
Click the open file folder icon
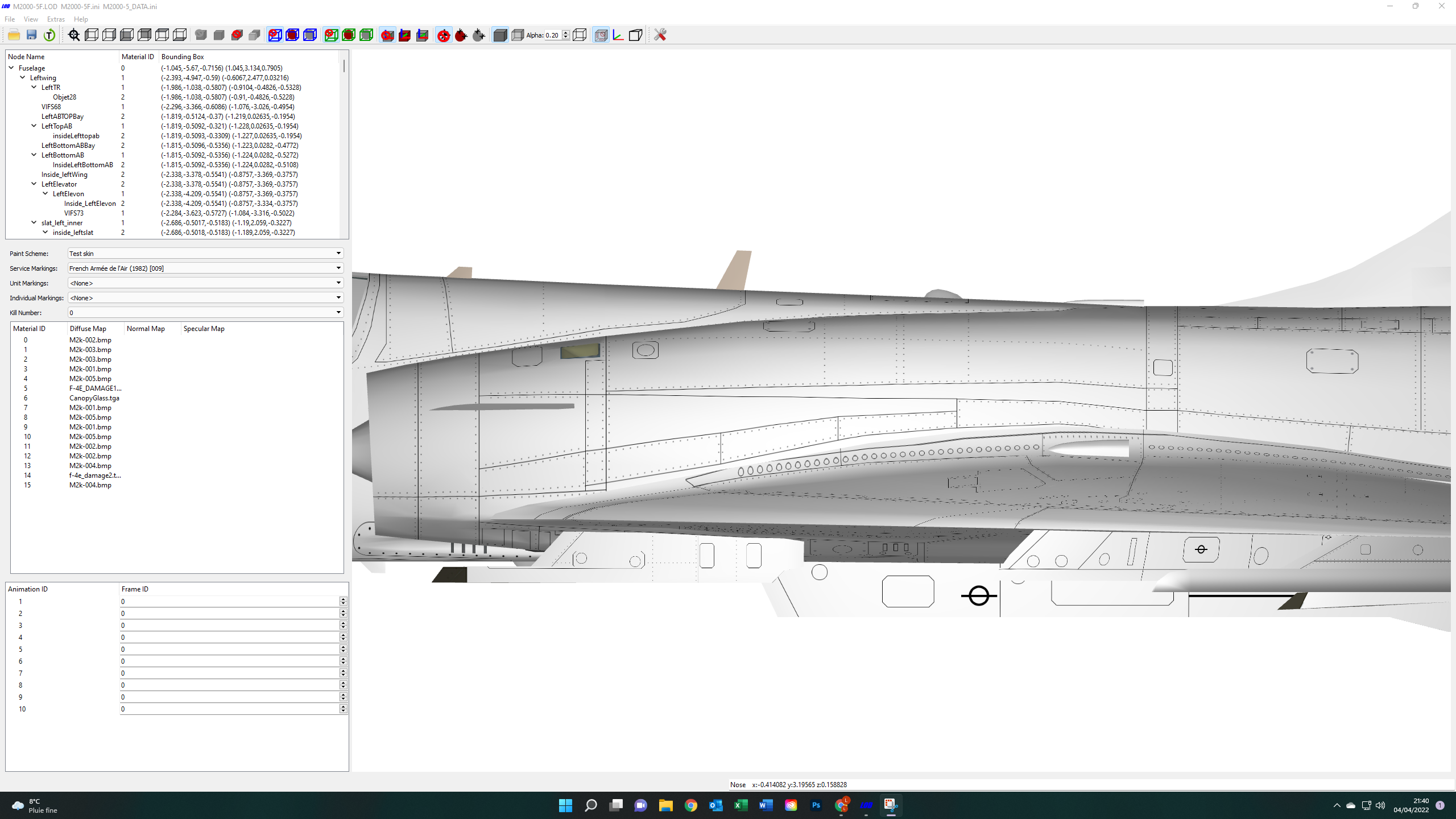point(14,35)
